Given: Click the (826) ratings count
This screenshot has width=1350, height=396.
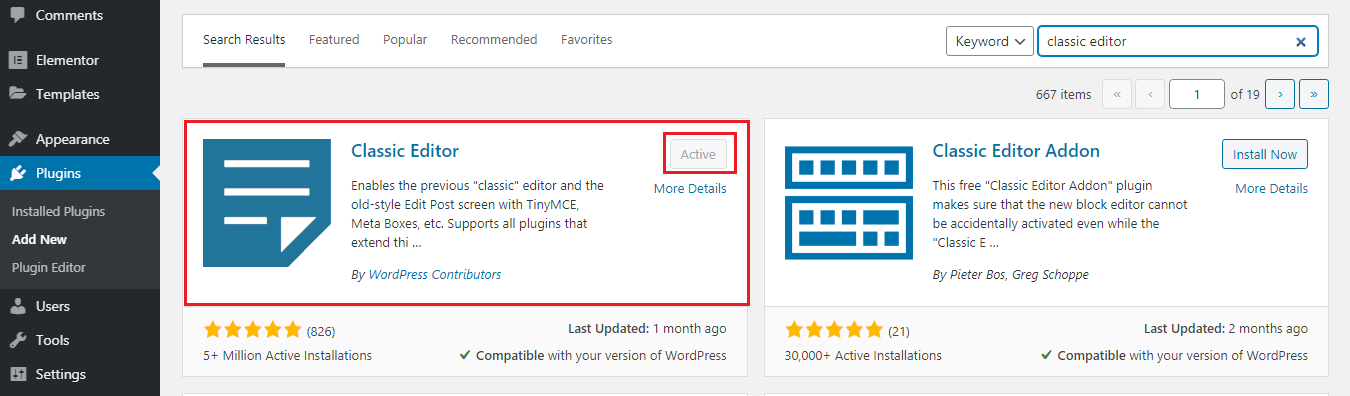Looking at the screenshot, I should 321,330.
